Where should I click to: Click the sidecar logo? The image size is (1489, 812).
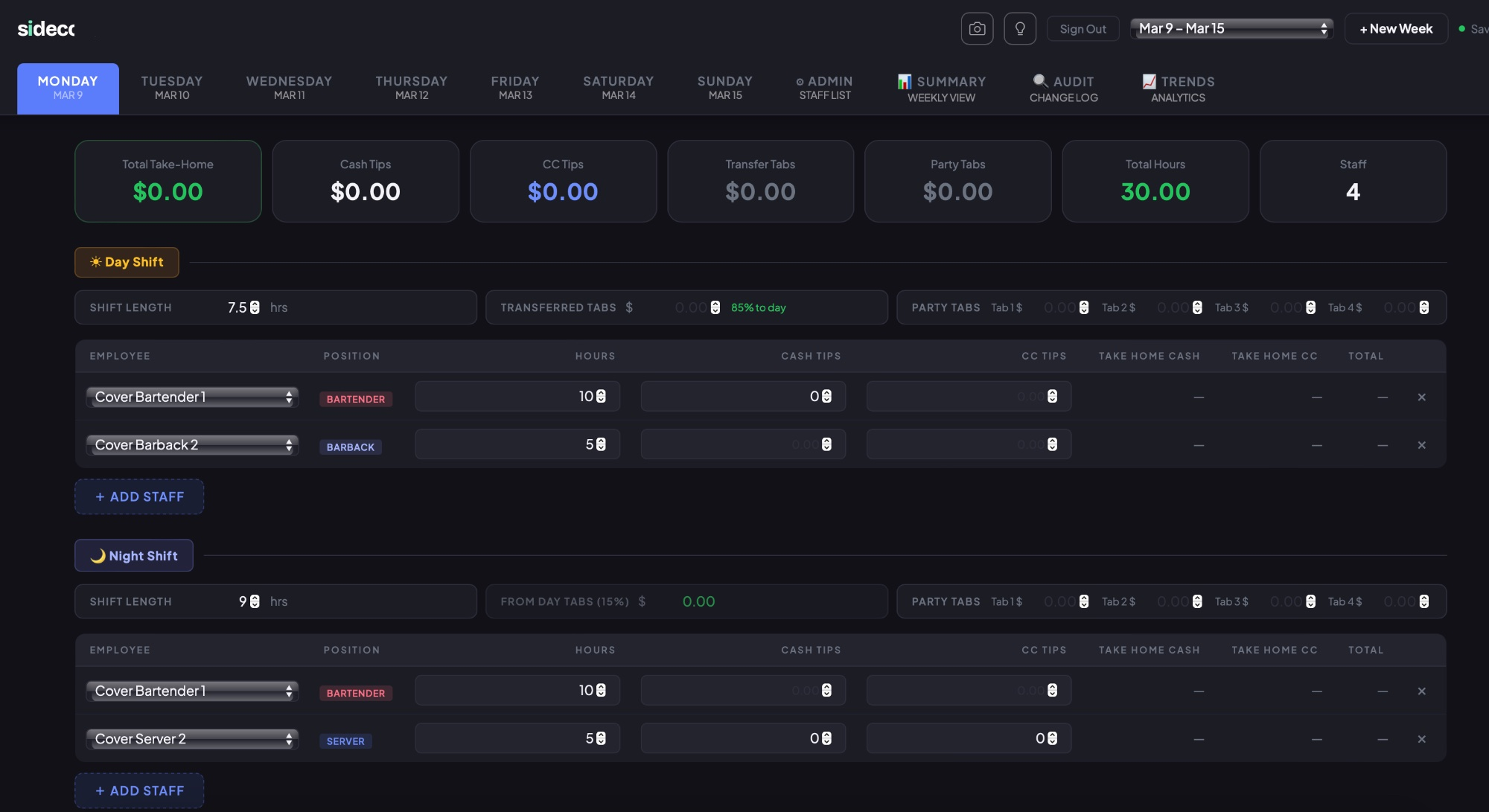pyautogui.click(x=46, y=29)
